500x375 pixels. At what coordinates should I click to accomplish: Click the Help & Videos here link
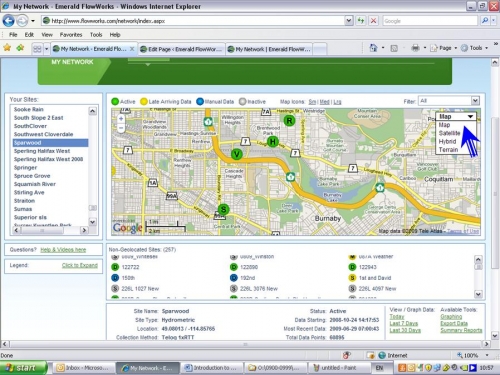[x=63, y=250]
